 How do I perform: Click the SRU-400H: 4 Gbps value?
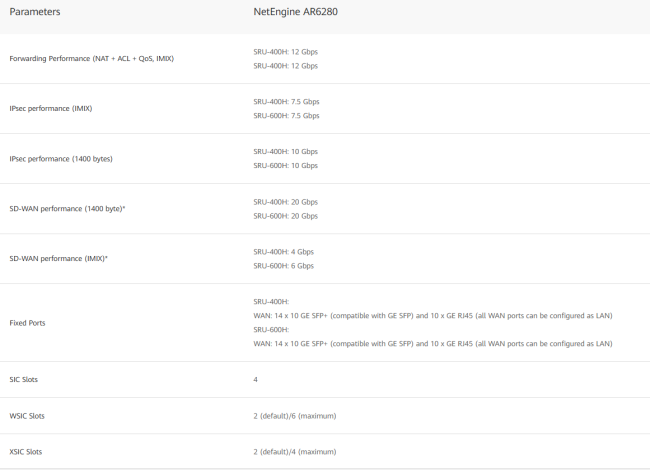point(283,251)
